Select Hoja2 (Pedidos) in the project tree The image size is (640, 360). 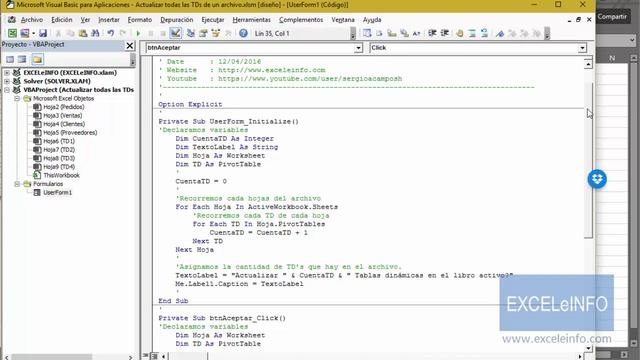64,107
